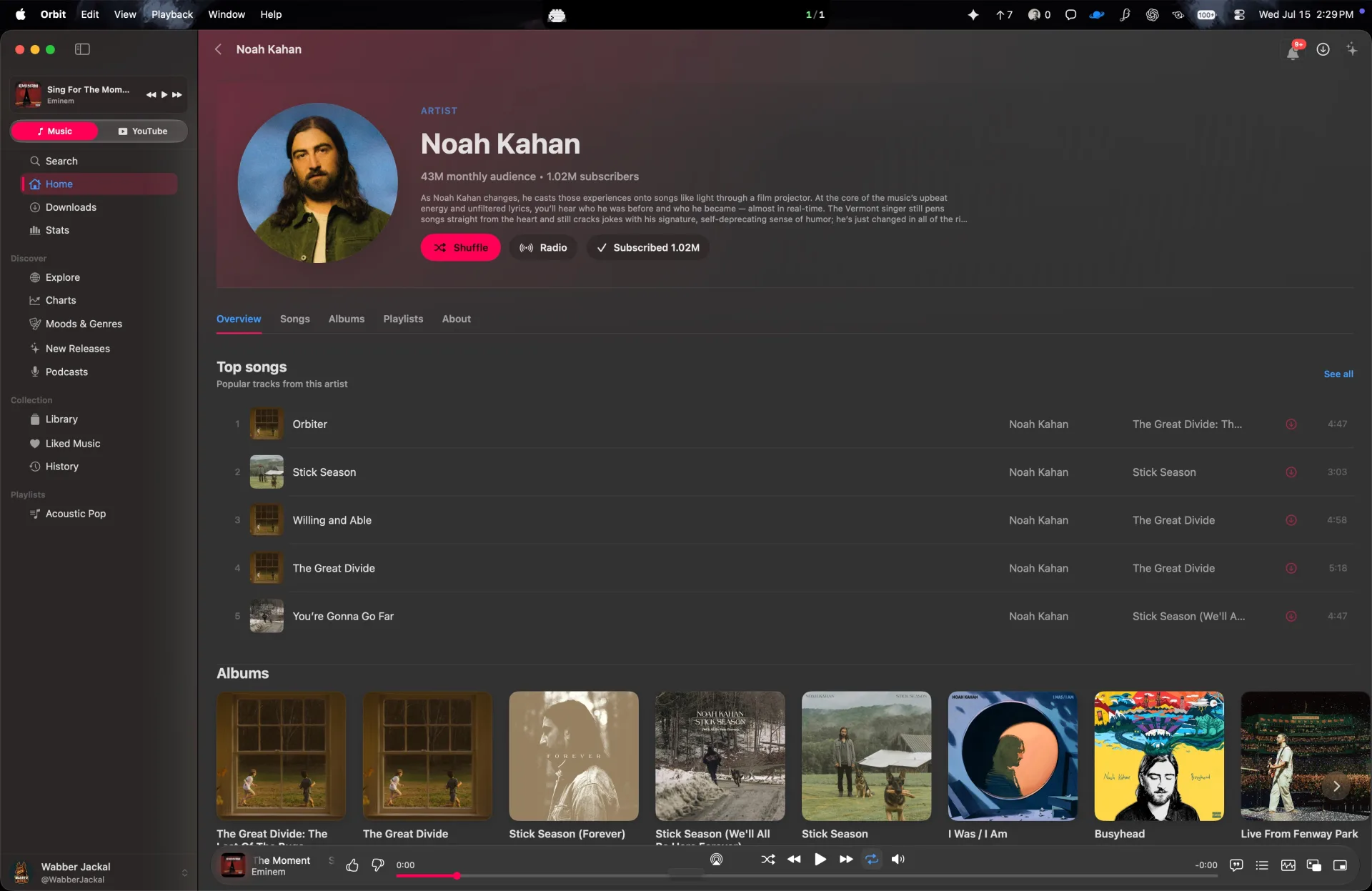Open lyrics speech-bubble icon in the player bar
This screenshot has height=891, width=1372.
1236,865
